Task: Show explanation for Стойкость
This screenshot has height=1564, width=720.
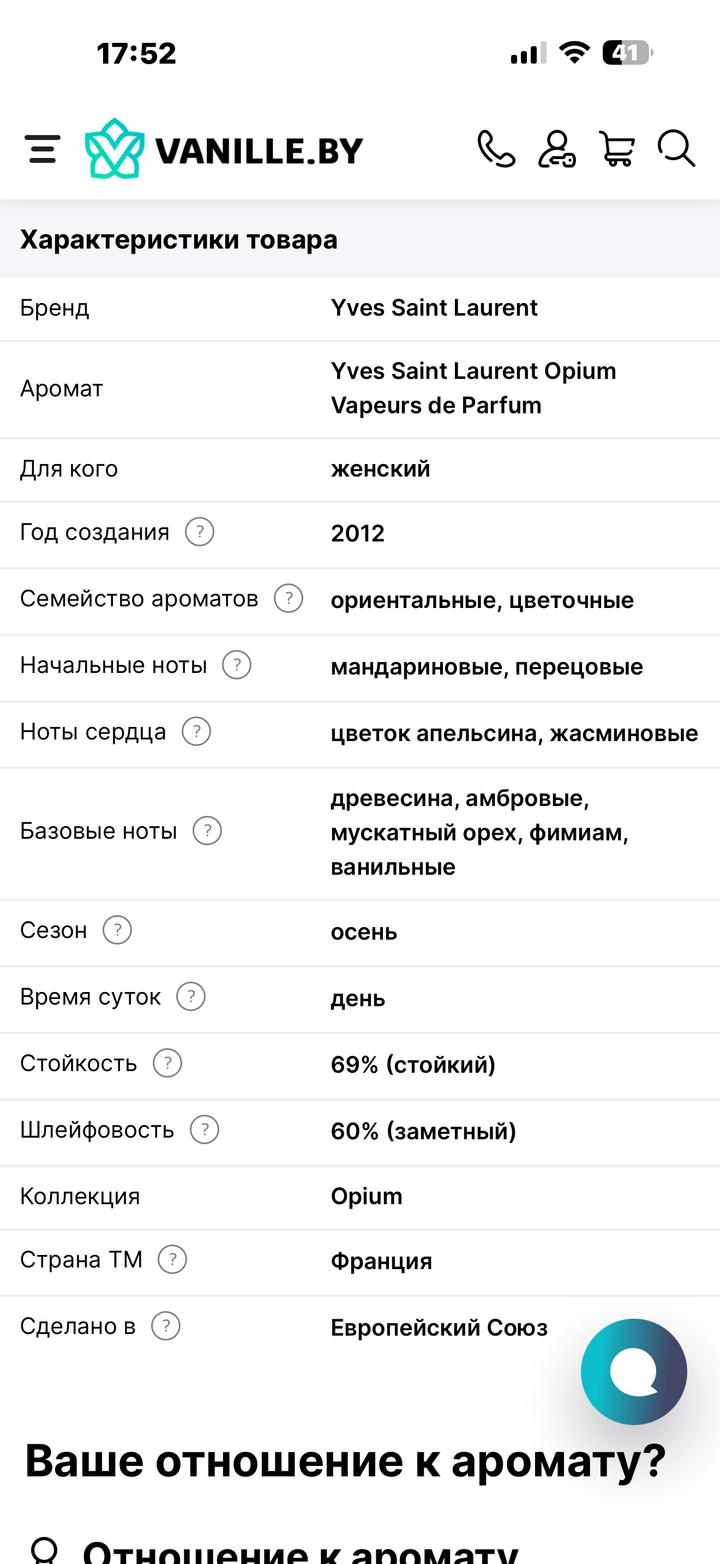Action: pyautogui.click(x=167, y=1063)
